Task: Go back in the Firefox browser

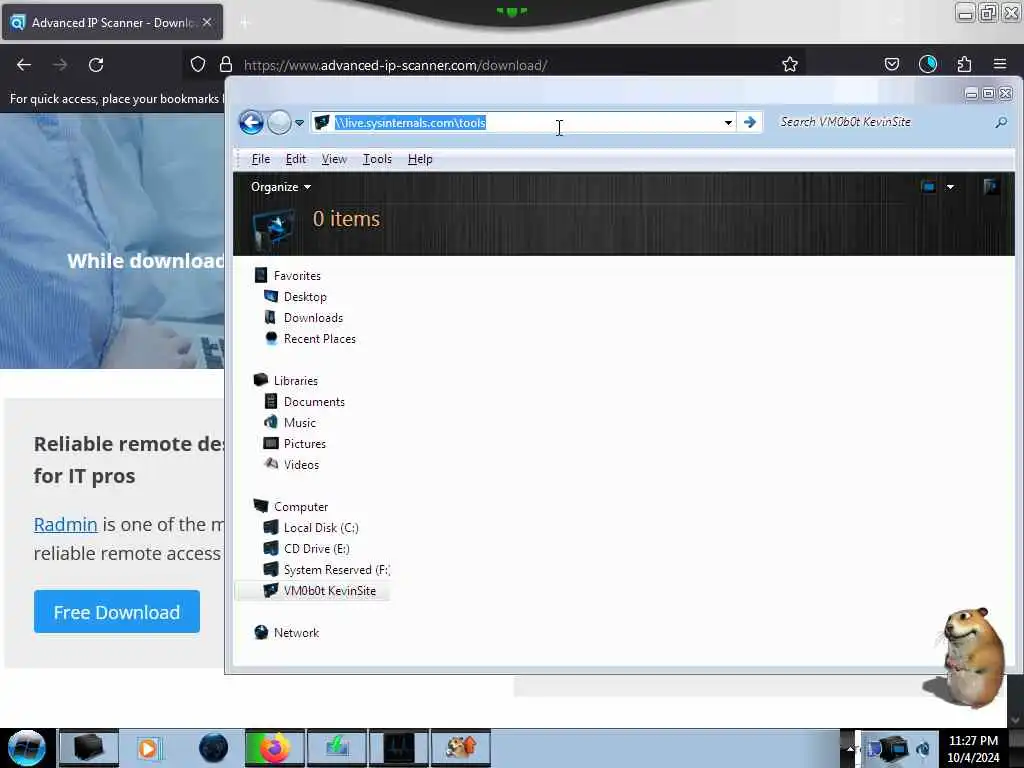Action: [x=24, y=65]
